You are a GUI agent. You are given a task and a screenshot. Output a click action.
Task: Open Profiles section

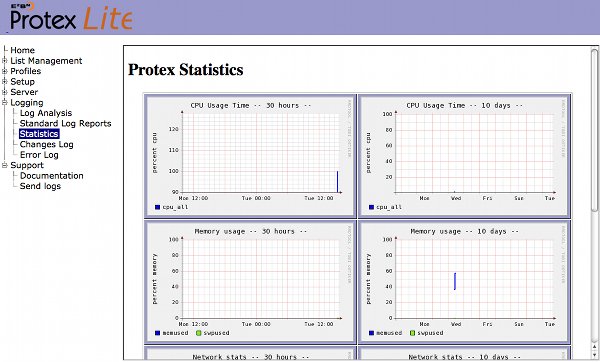click(x=25, y=71)
